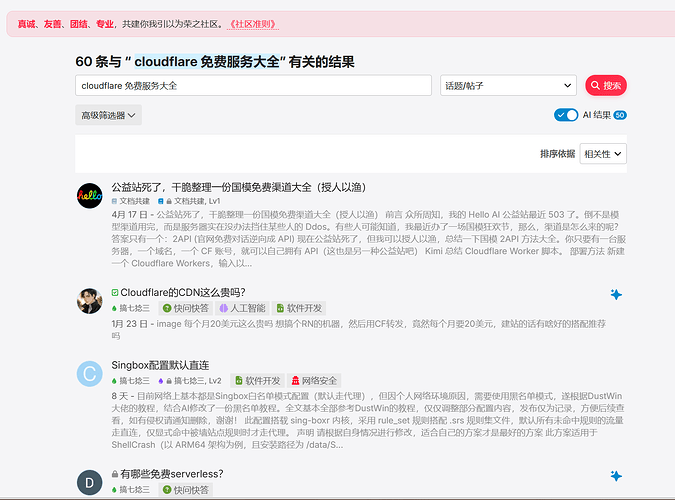This screenshot has width=675, height=500.
Task: Select the 文档共建 category under first result
Action: click(130, 201)
